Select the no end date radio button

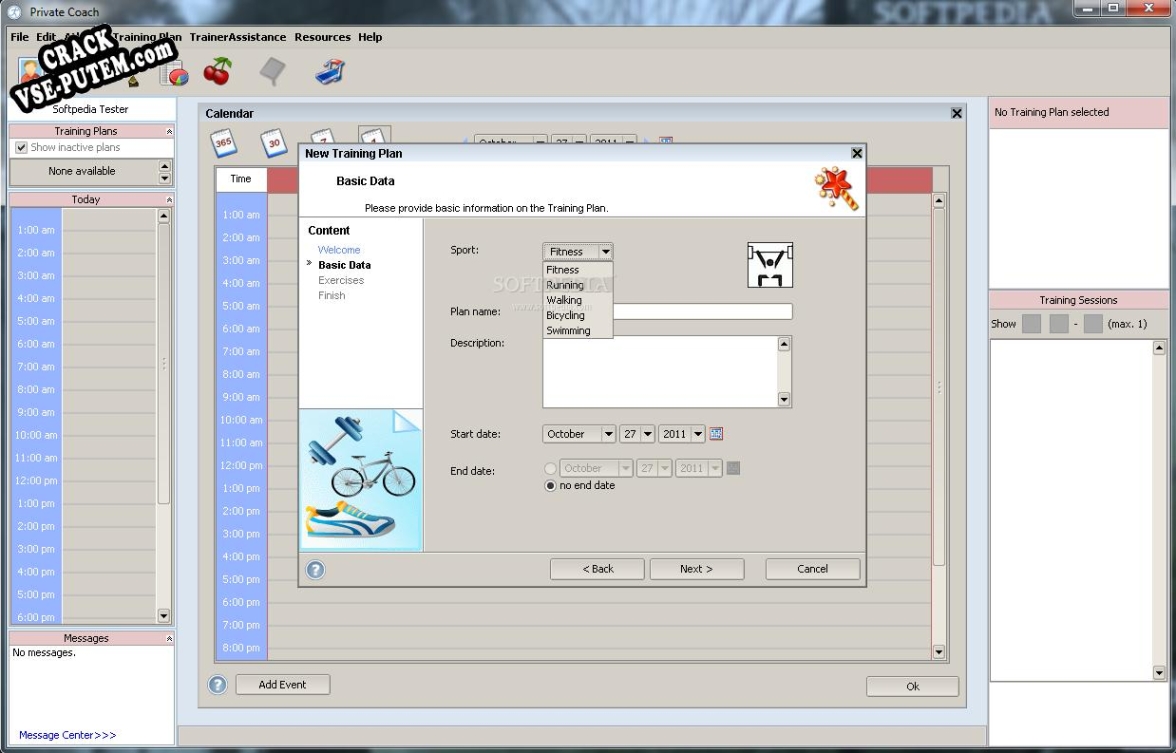(550, 486)
